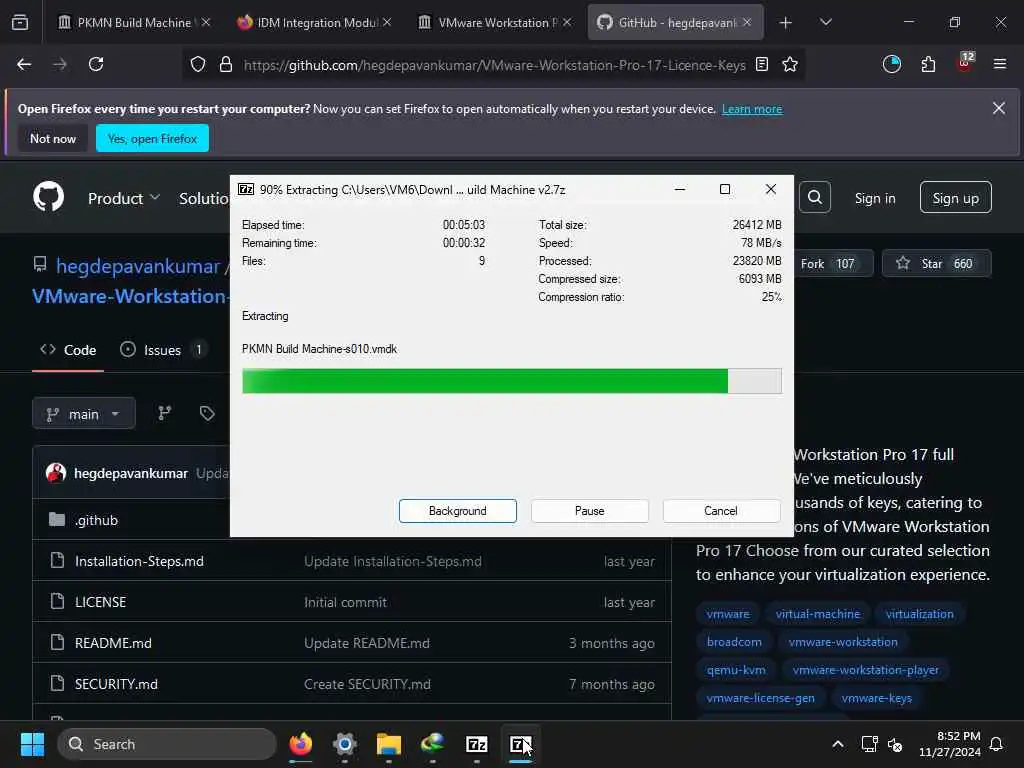The width and height of the screenshot is (1024, 768).
Task: Click Yes, open Firefox button
Action: pyautogui.click(x=152, y=138)
